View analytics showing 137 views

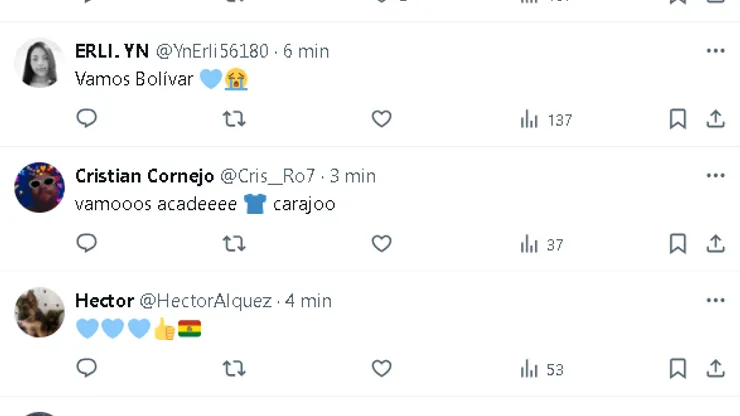point(546,120)
